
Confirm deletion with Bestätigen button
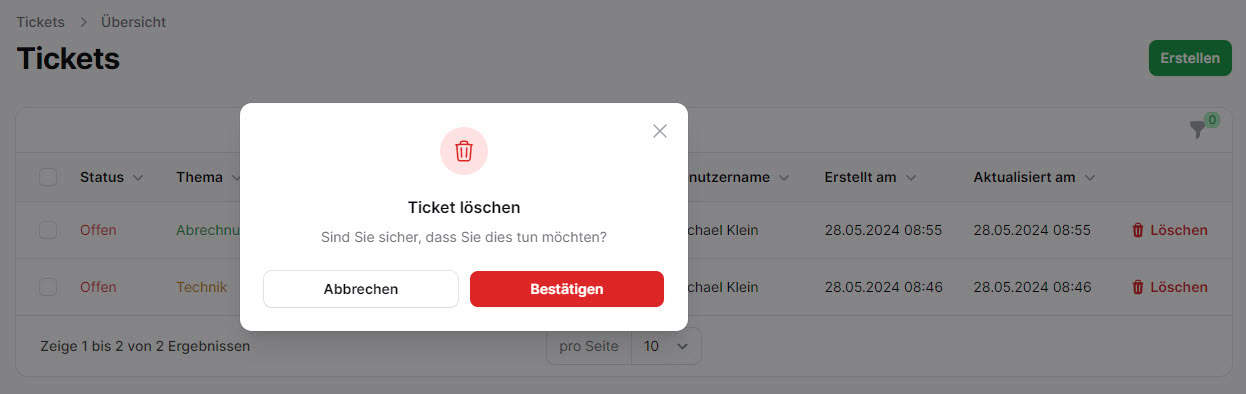click(567, 289)
